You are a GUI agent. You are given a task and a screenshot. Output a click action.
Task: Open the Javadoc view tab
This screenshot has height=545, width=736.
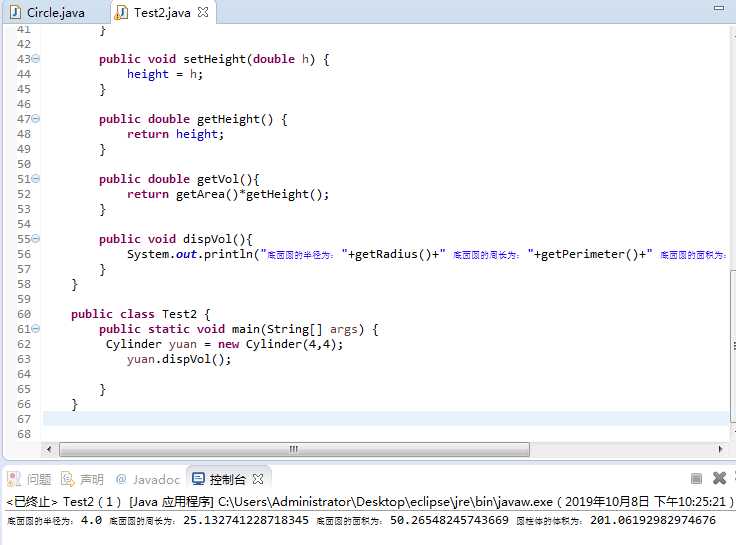(147, 479)
